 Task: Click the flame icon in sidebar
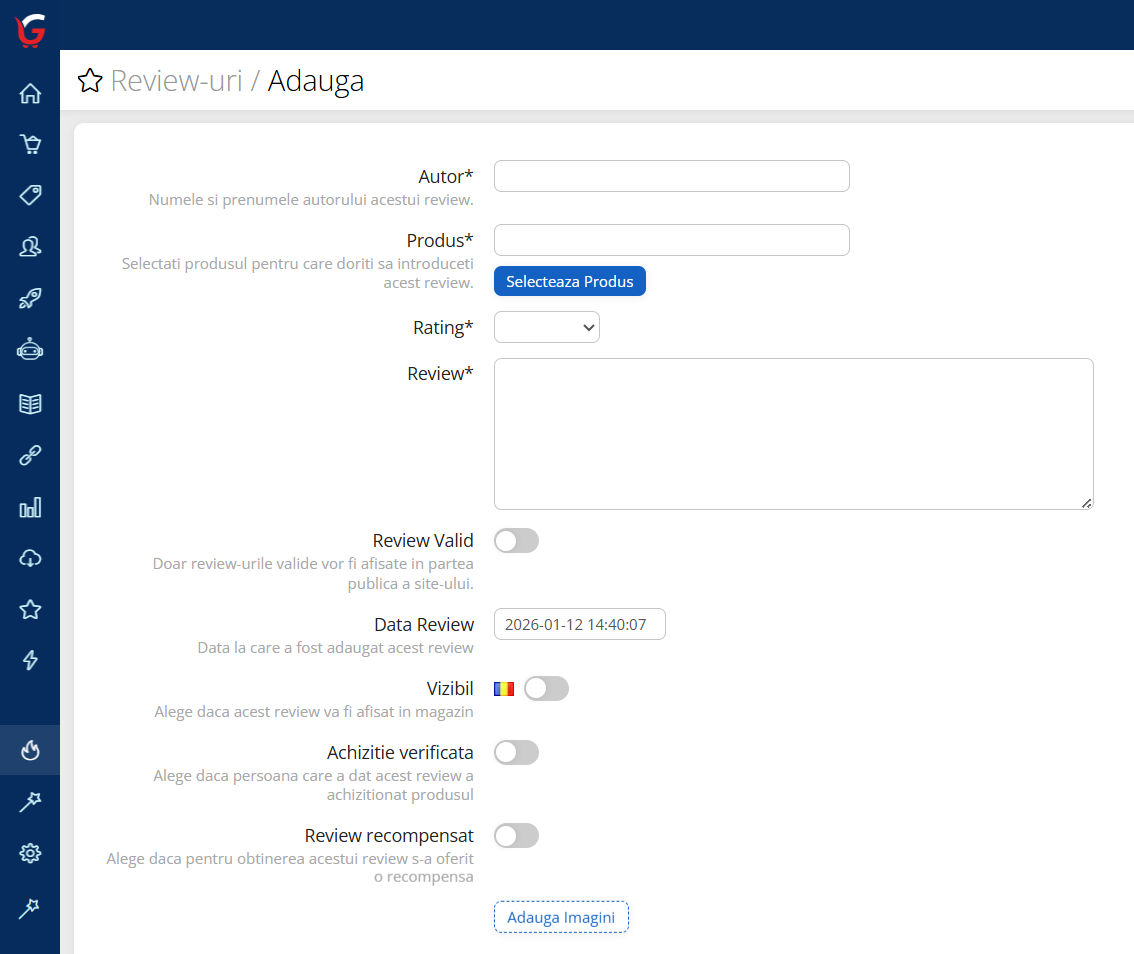[30, 750]
